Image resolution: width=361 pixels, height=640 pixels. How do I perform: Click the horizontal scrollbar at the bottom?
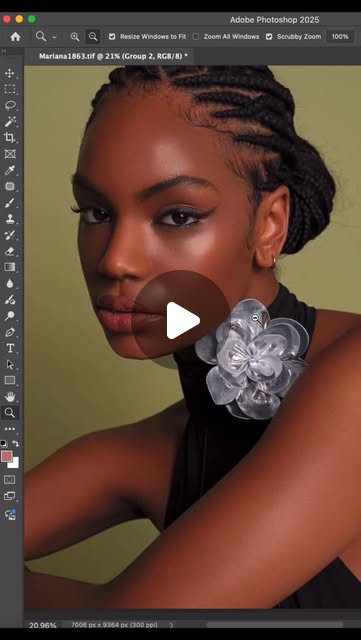[274, 624]
